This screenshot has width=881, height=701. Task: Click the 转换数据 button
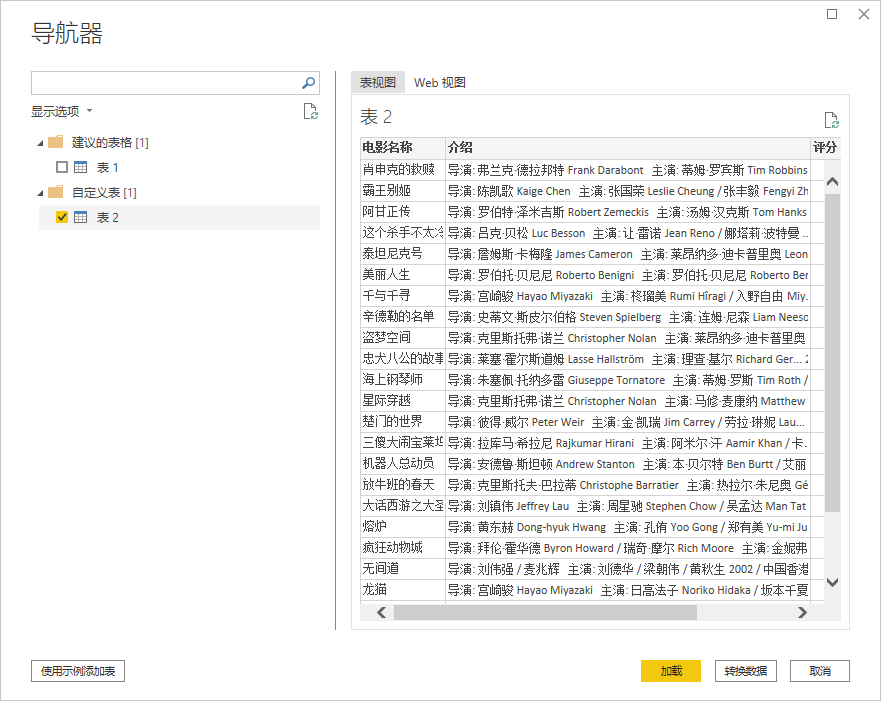click(745, 671)
